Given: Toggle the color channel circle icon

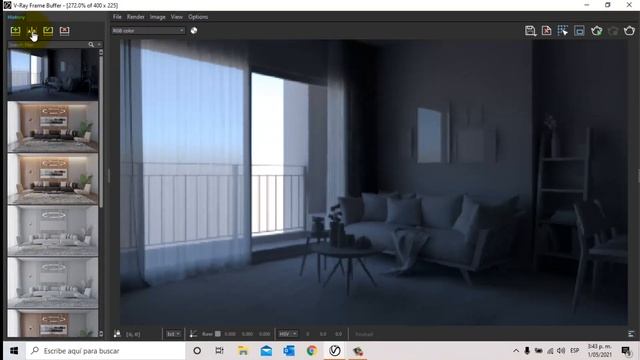Looking at the screenshot, I should click(194, 31).
